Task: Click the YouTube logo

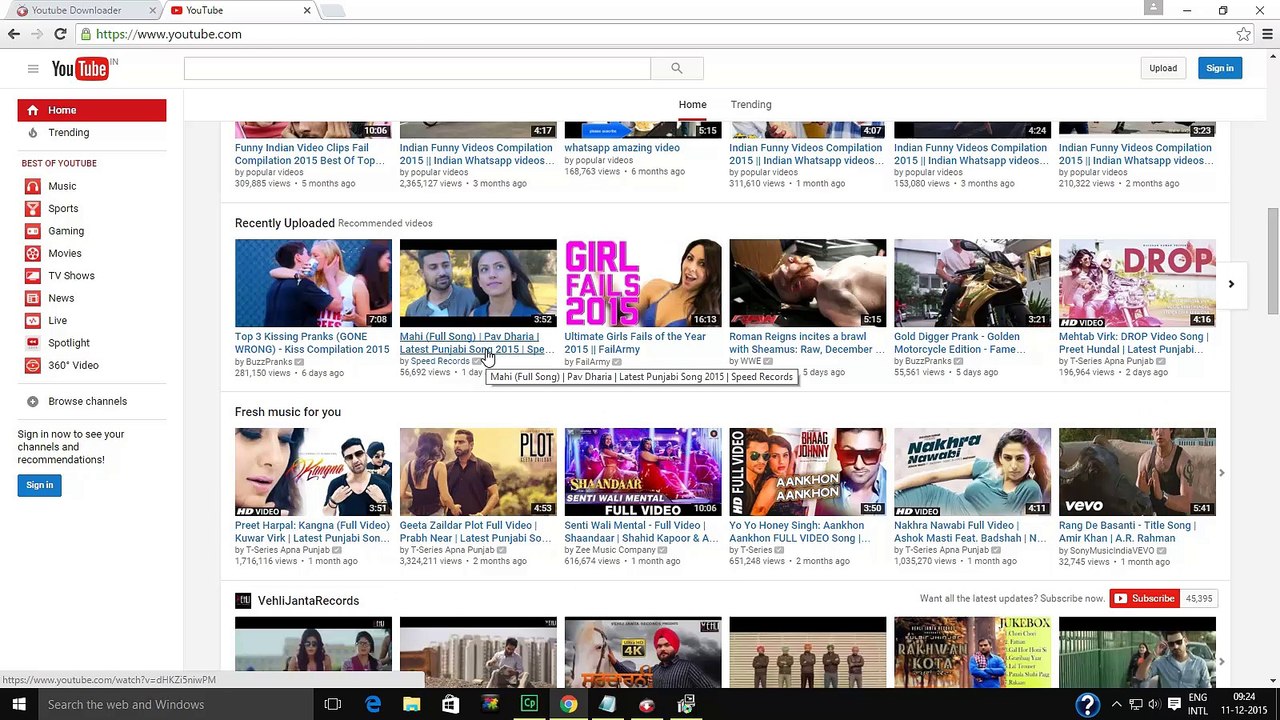Action: pos(80,68)
